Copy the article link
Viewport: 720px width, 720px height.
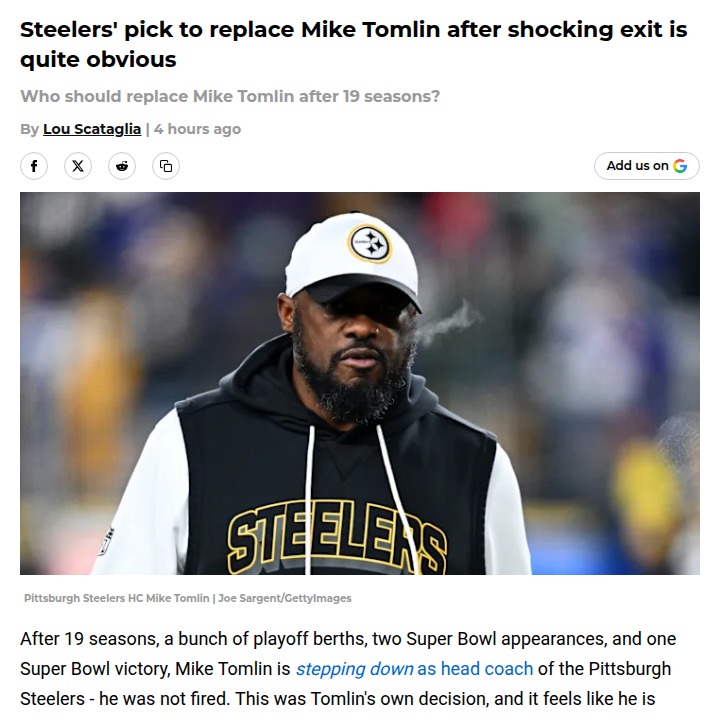tap(166, 166)
